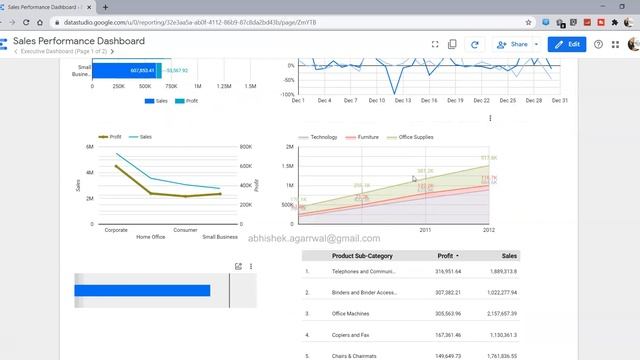Screen dimensions: 640x360
Task: Click the 2,157,657.39 sales value
Action: [503, 314]
